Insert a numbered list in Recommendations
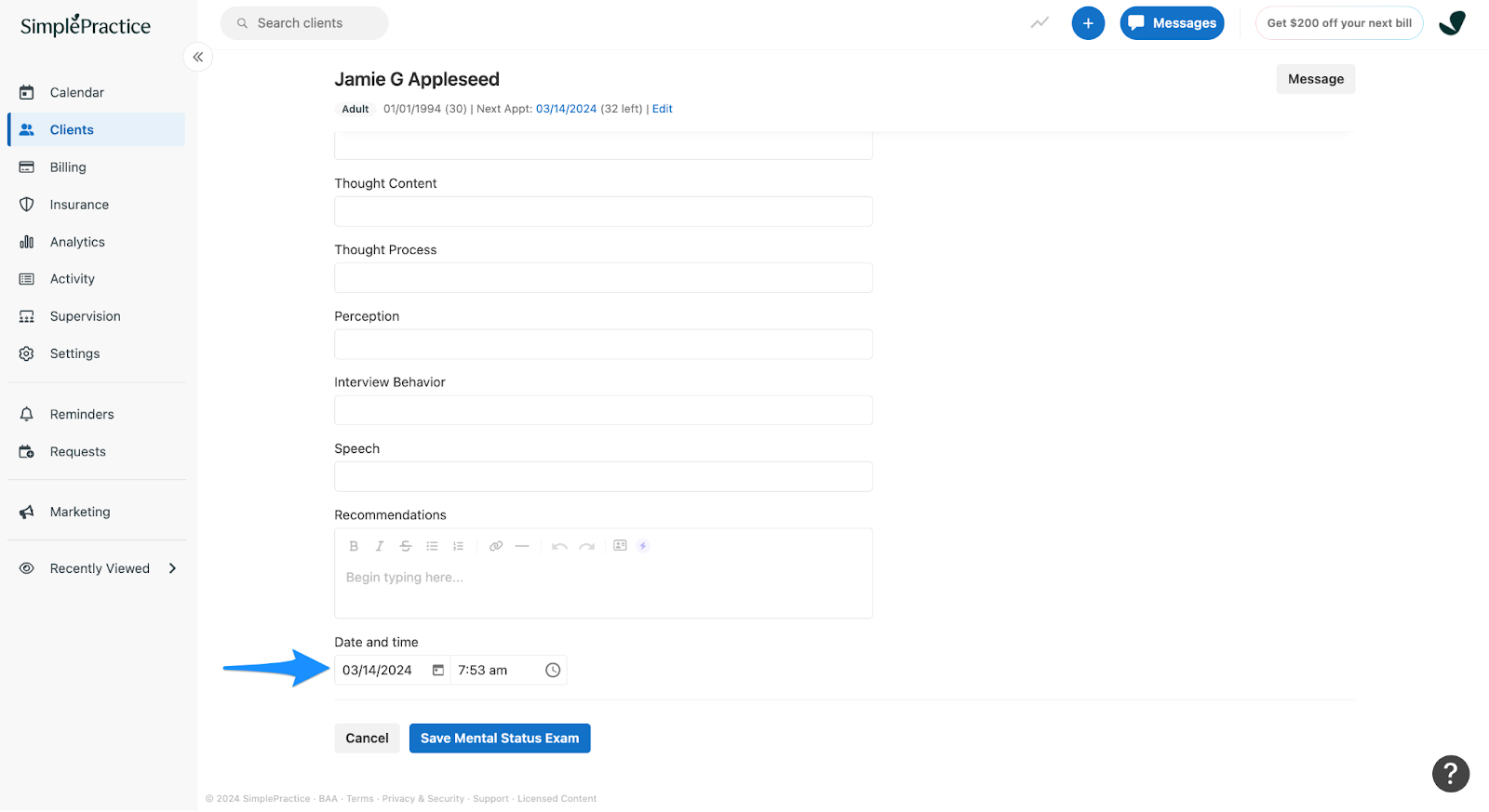Screen dimensions: 1489x812 458,546
